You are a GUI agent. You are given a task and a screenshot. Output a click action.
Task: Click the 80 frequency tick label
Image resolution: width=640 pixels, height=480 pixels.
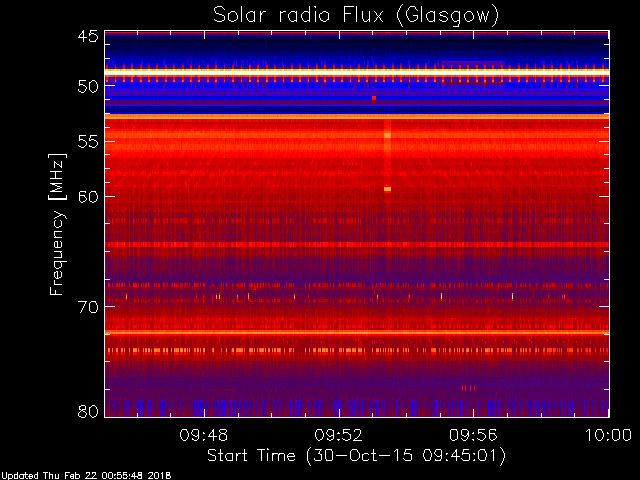tap(88, 411)
